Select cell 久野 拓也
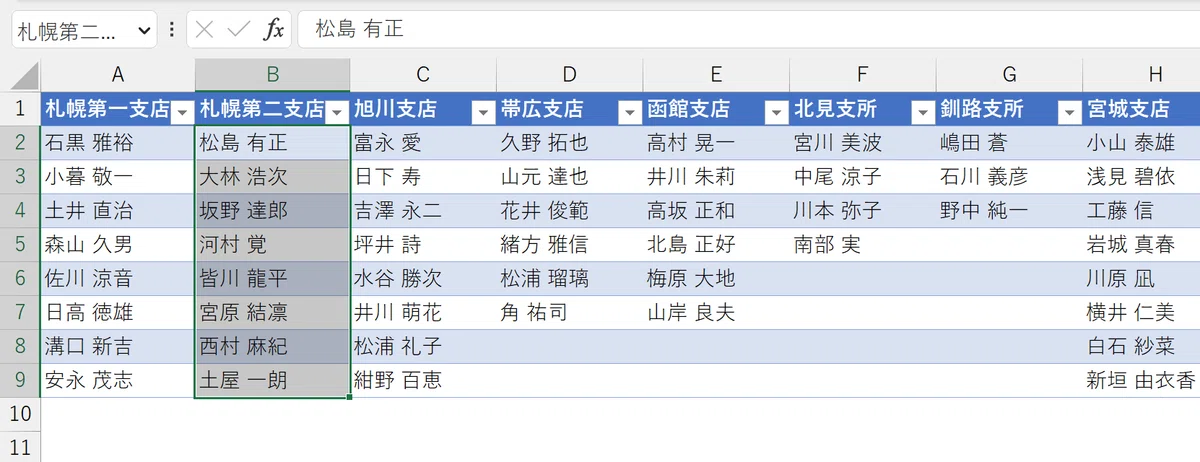The image size is (1200, 462). [x=569, y=143]
